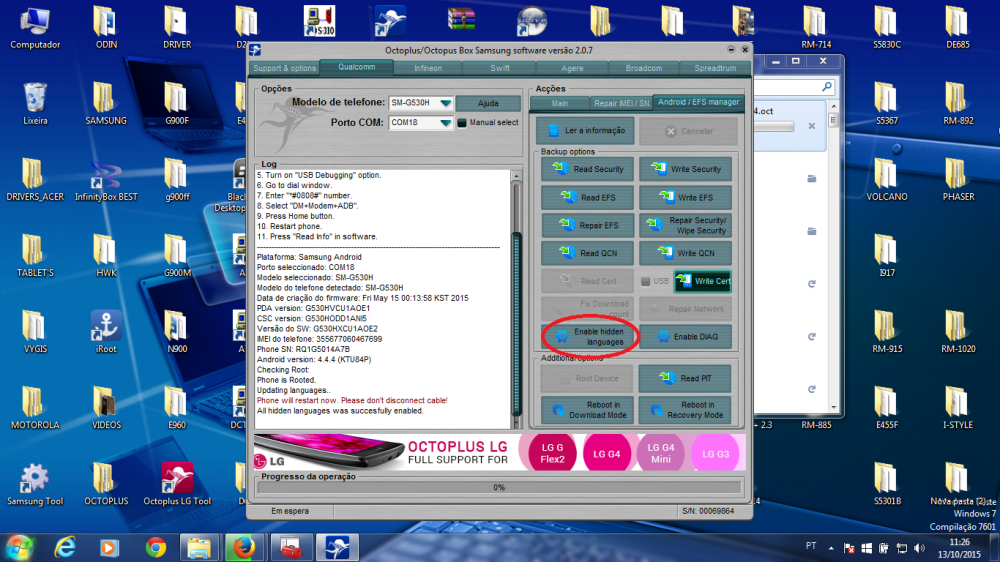Switch to the Infineon tab
Image resolution: width=1000 pixels, height=562 pixels.
(428, 68)
